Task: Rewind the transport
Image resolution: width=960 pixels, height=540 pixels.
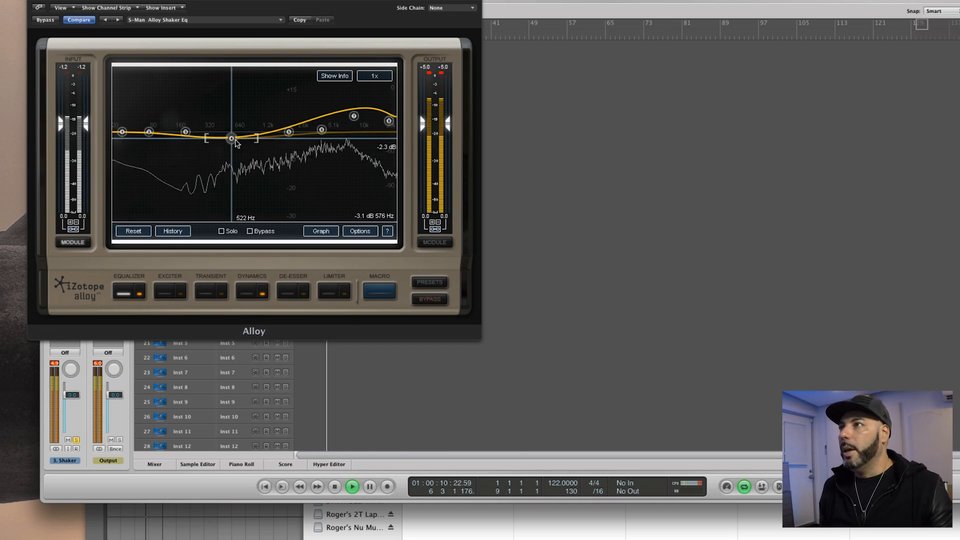Action: coord(299,486)
